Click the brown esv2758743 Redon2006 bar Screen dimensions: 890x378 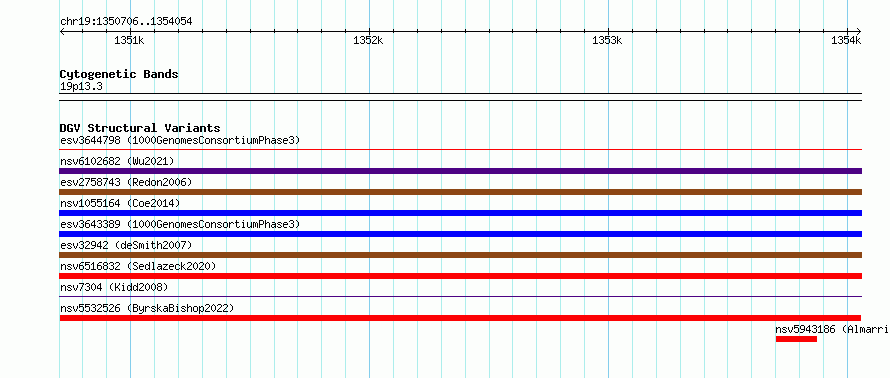point(460,192)
